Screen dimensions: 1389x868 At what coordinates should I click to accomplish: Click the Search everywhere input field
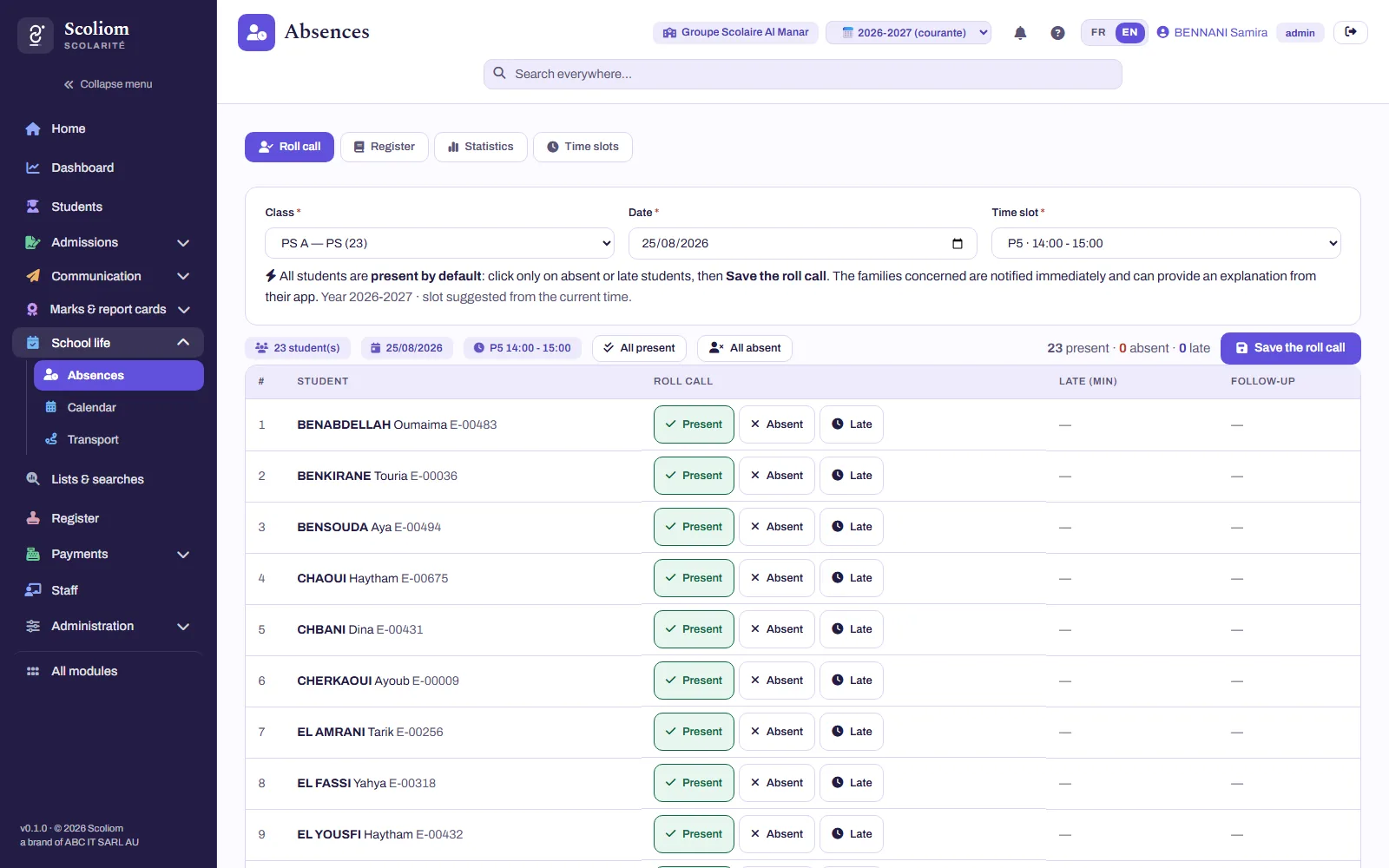click(x=803, y=74)
